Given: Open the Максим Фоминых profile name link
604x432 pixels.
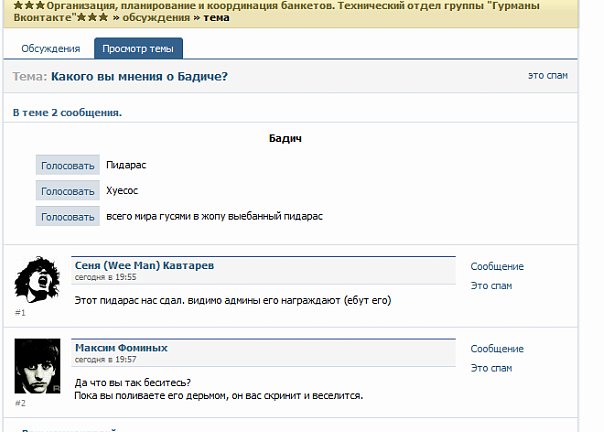Looking at the screenshot, I should (121, 348).
